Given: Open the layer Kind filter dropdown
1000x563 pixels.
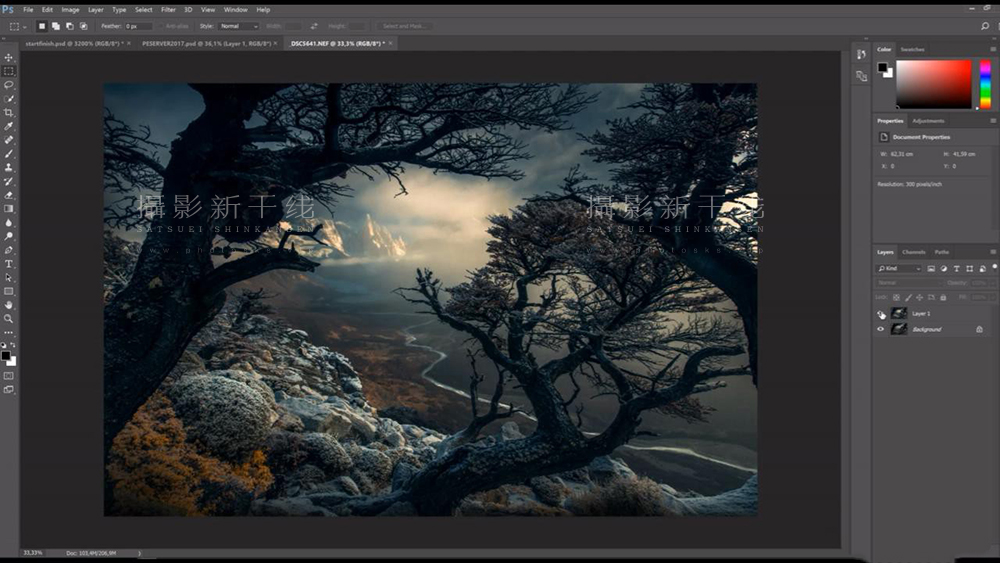Looking at the screenshot, I should coord(899,268).
